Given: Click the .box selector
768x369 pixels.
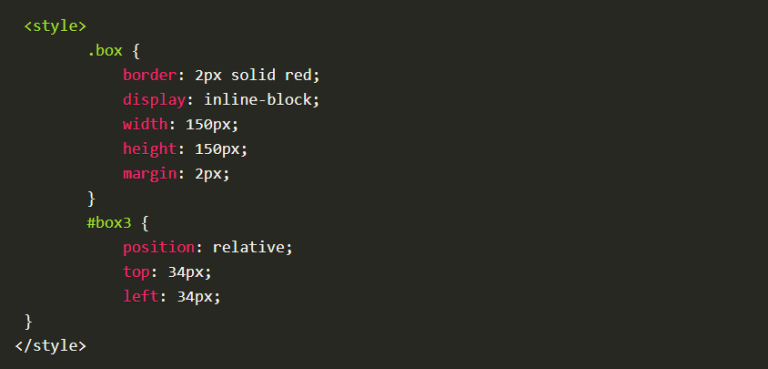Looking at the screenshot, I should pos(105,50).
